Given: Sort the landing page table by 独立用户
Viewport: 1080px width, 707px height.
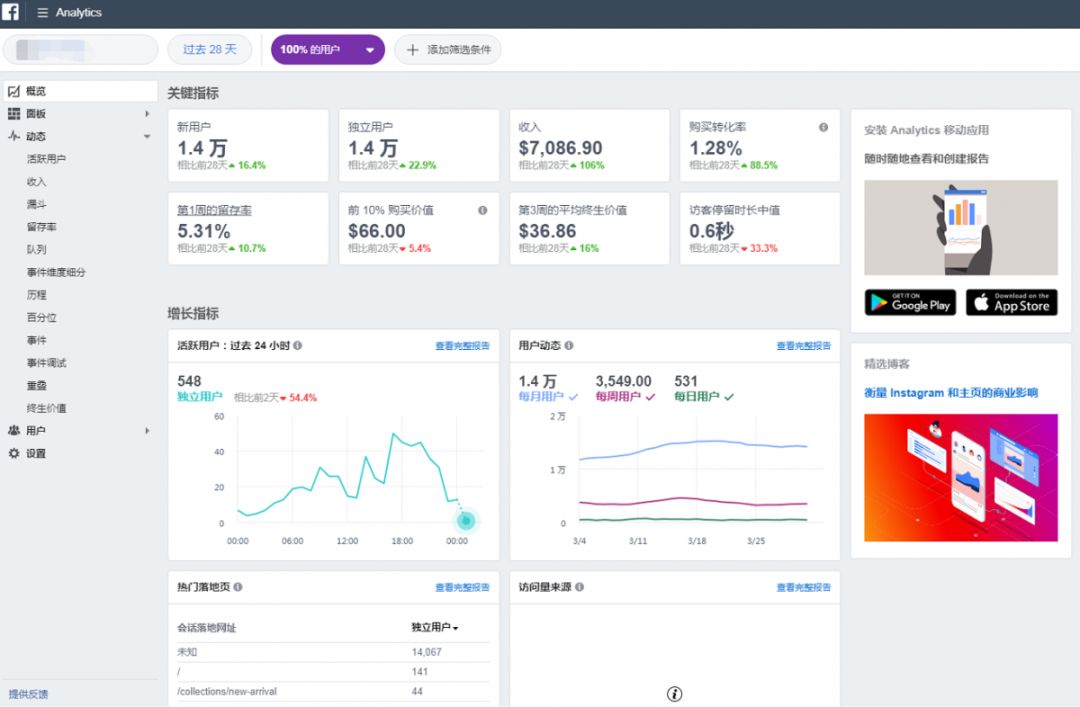Looking at the screenshot, I should pyautogui.click(x=434, y=628).
